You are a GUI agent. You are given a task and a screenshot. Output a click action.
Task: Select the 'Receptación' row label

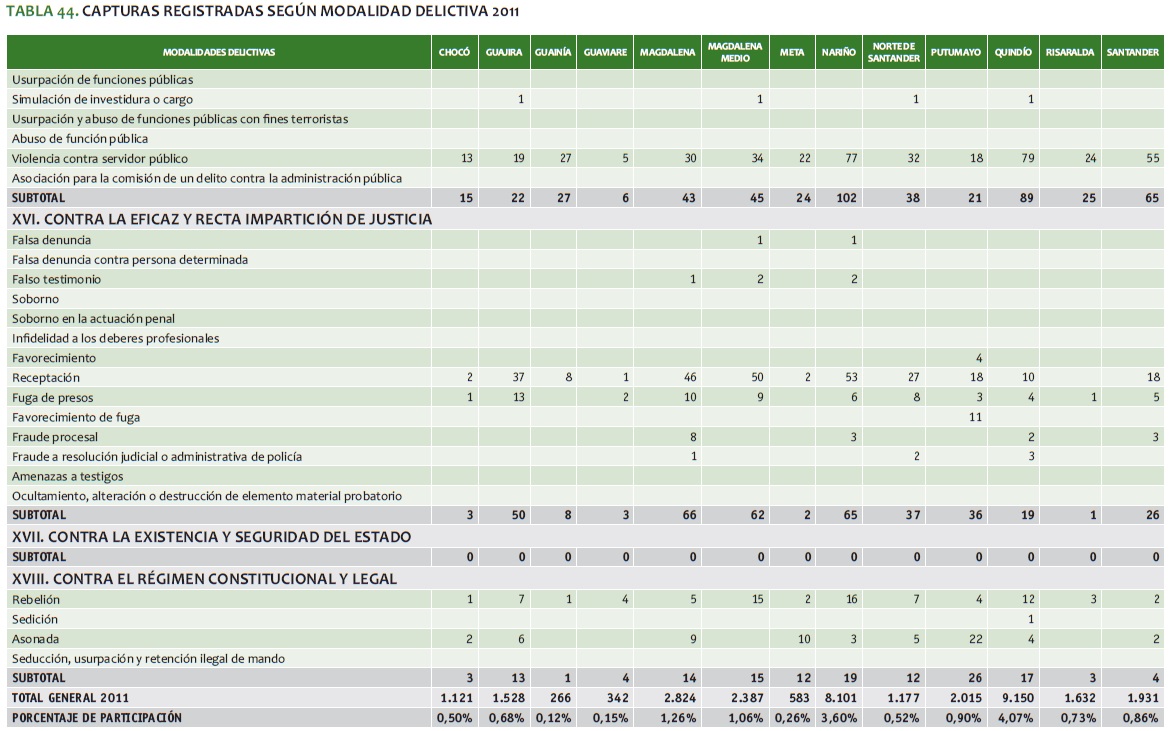pyautogui.click(x=46, y=378)
